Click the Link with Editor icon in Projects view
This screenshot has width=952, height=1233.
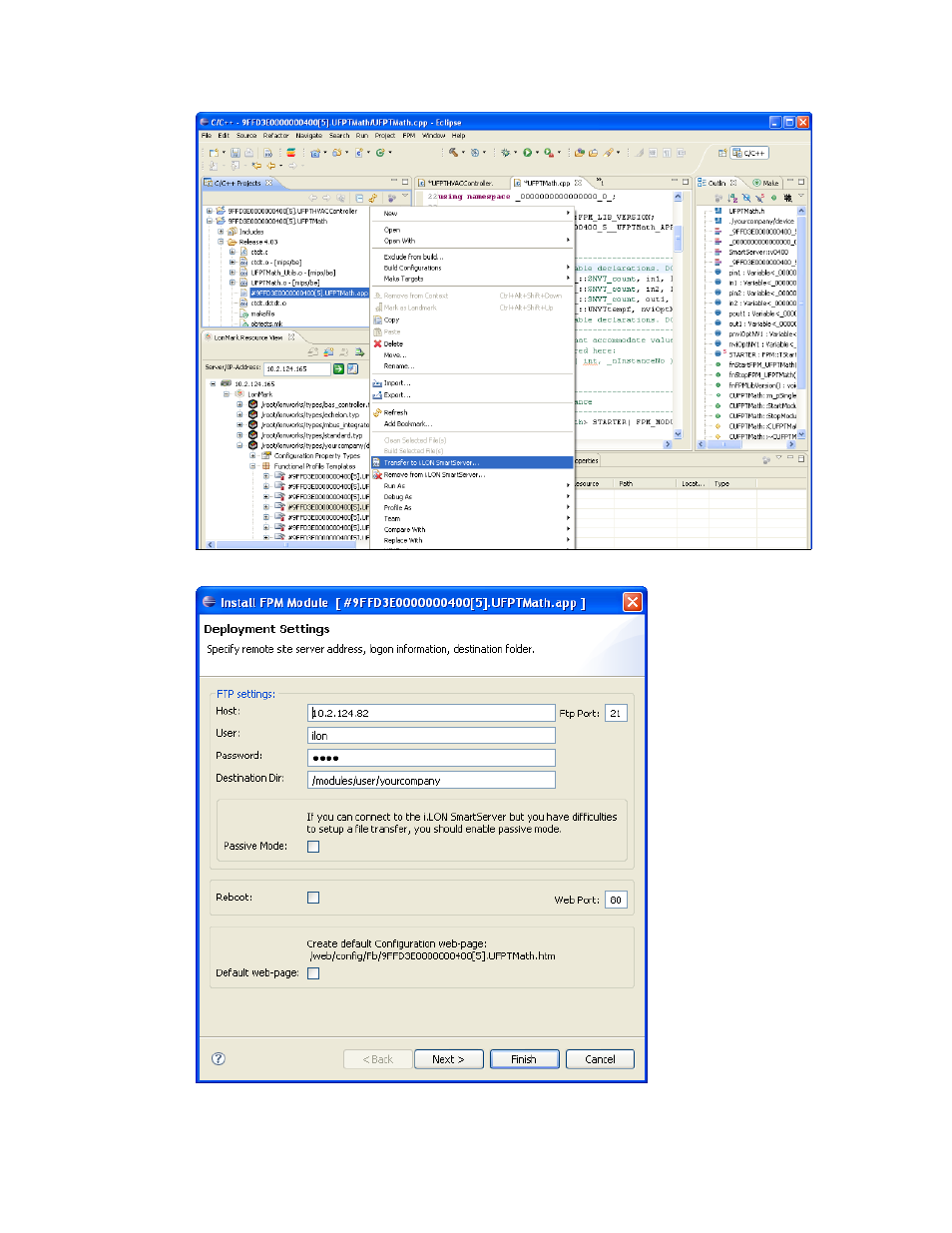pos(372,198)
